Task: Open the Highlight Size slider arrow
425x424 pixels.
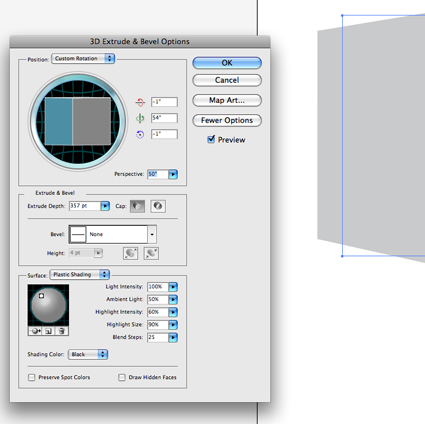Action: click(173, 325)
